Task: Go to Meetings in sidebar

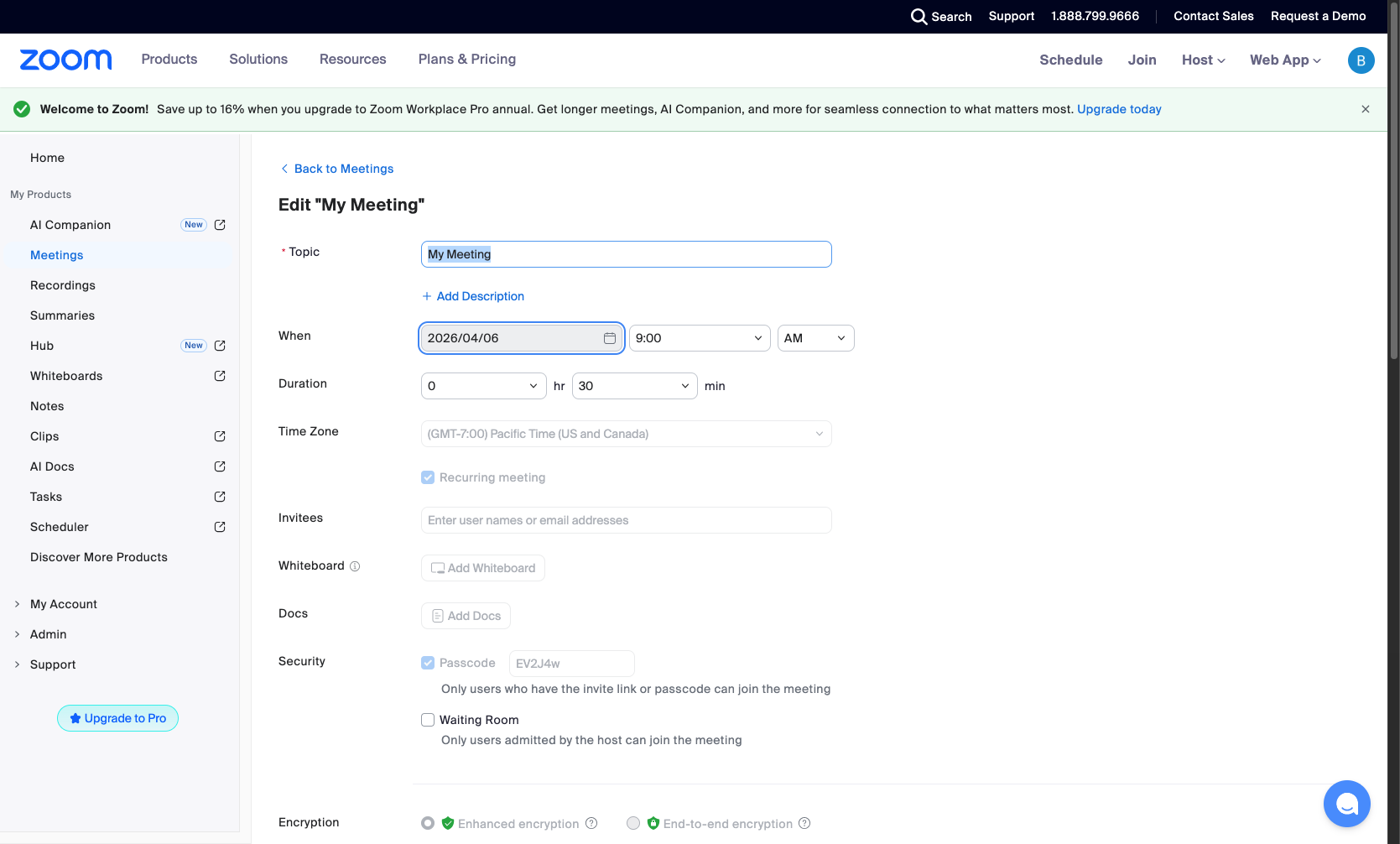Action: click(57, 255)
